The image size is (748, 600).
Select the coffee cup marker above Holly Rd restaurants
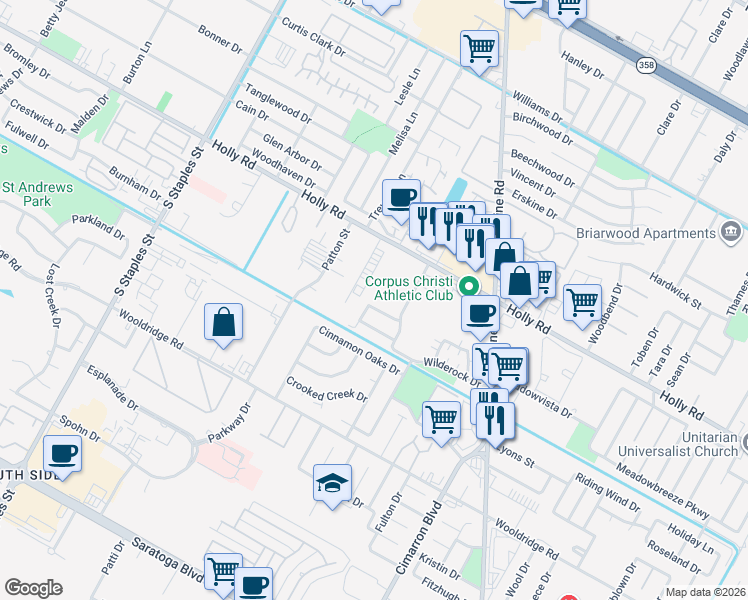point(401,196)
